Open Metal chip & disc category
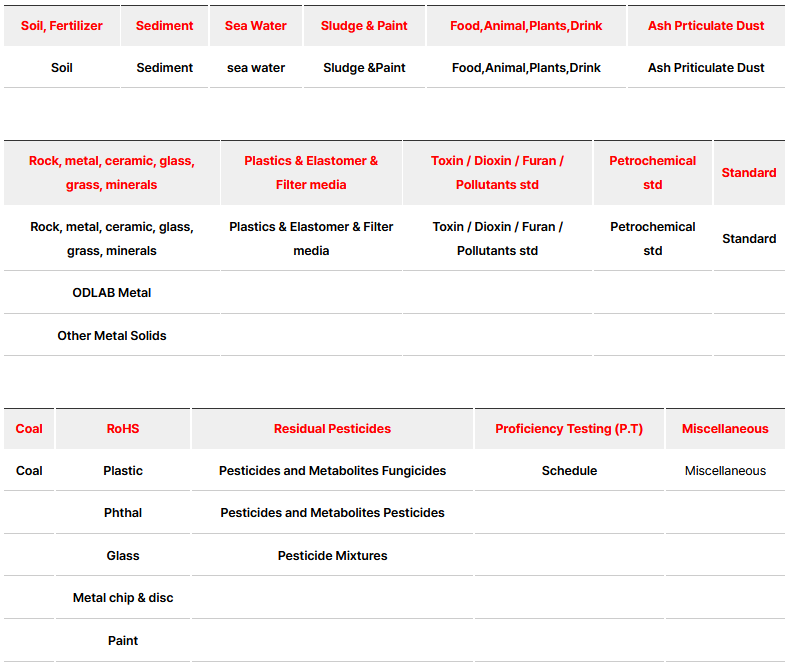This screenshot has width=785, height=667. 123,598
